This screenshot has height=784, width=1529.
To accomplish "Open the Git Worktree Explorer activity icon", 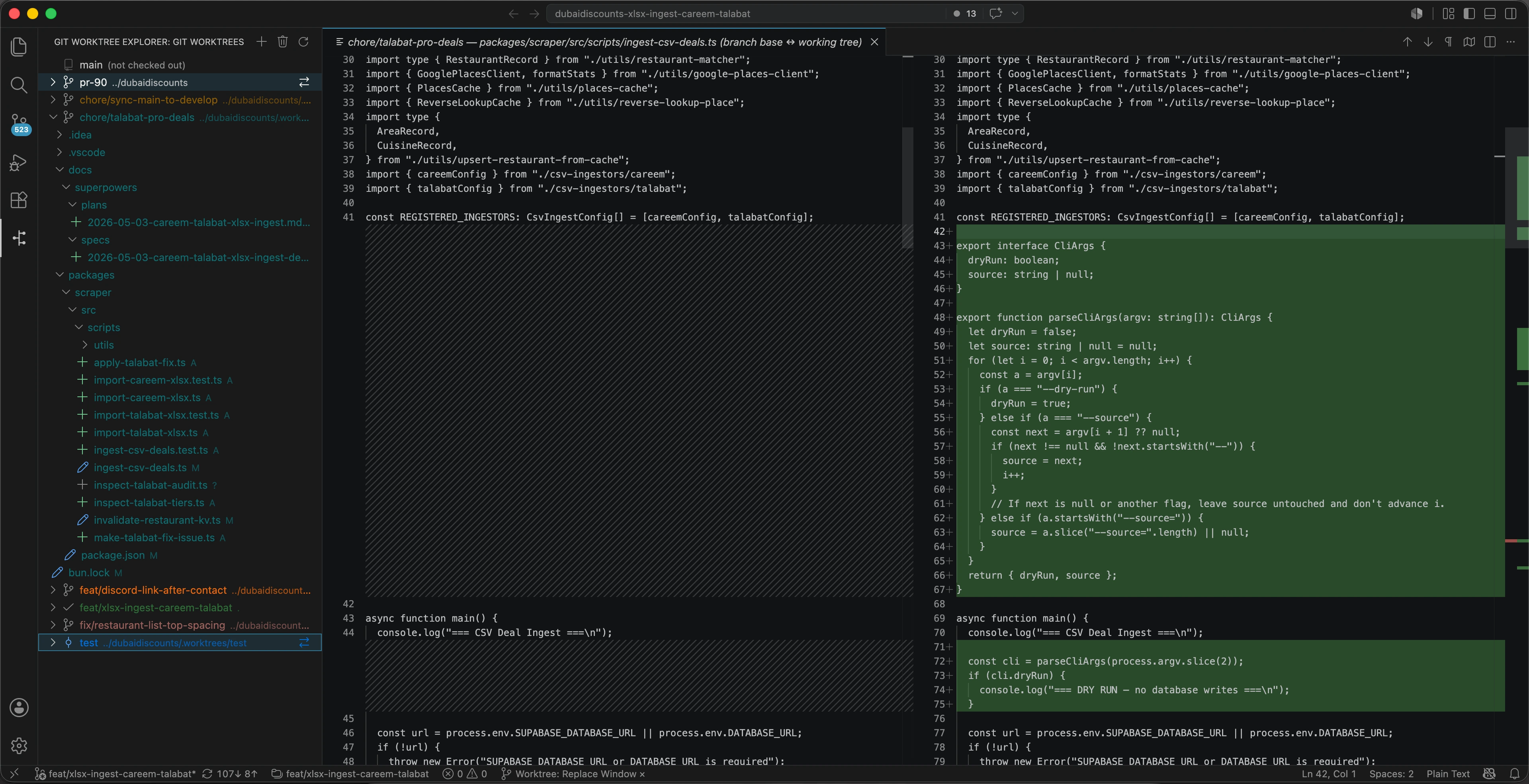I will [x=19, y=238].
